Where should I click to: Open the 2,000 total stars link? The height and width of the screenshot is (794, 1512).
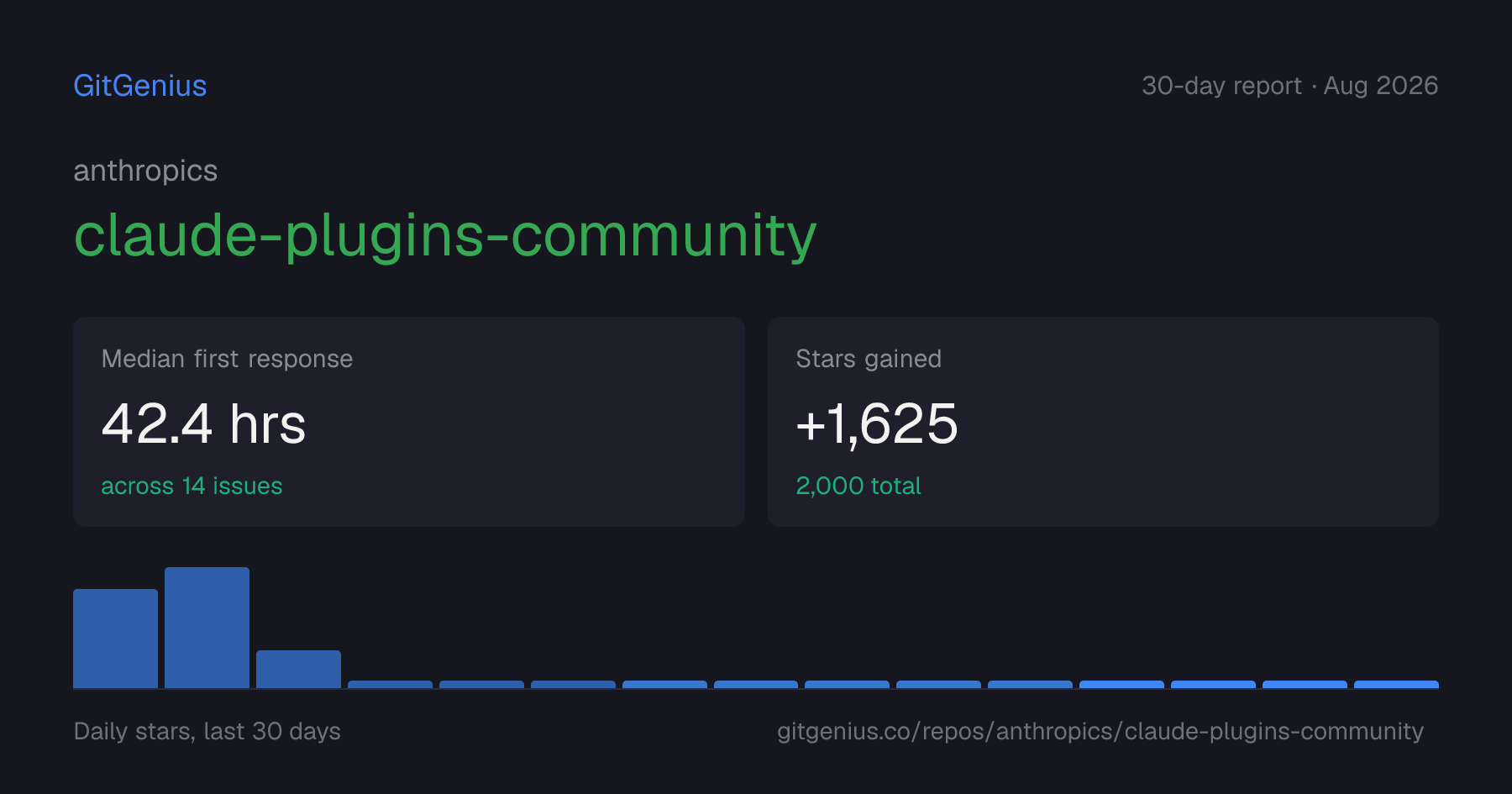pyautogui.click(x=858, y=486)
